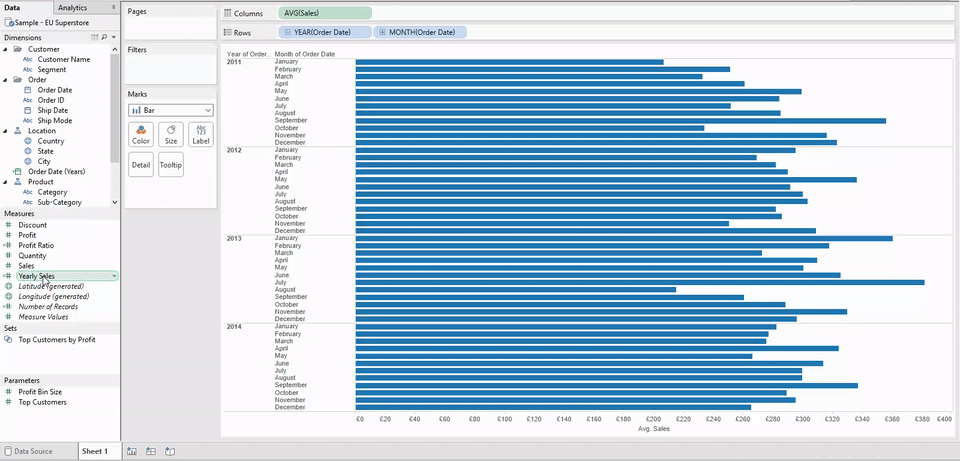This screenshot has height=461, width=960.
Task: Expand the MONTH(Order Date) pill
Action: [x=383, y=33]
